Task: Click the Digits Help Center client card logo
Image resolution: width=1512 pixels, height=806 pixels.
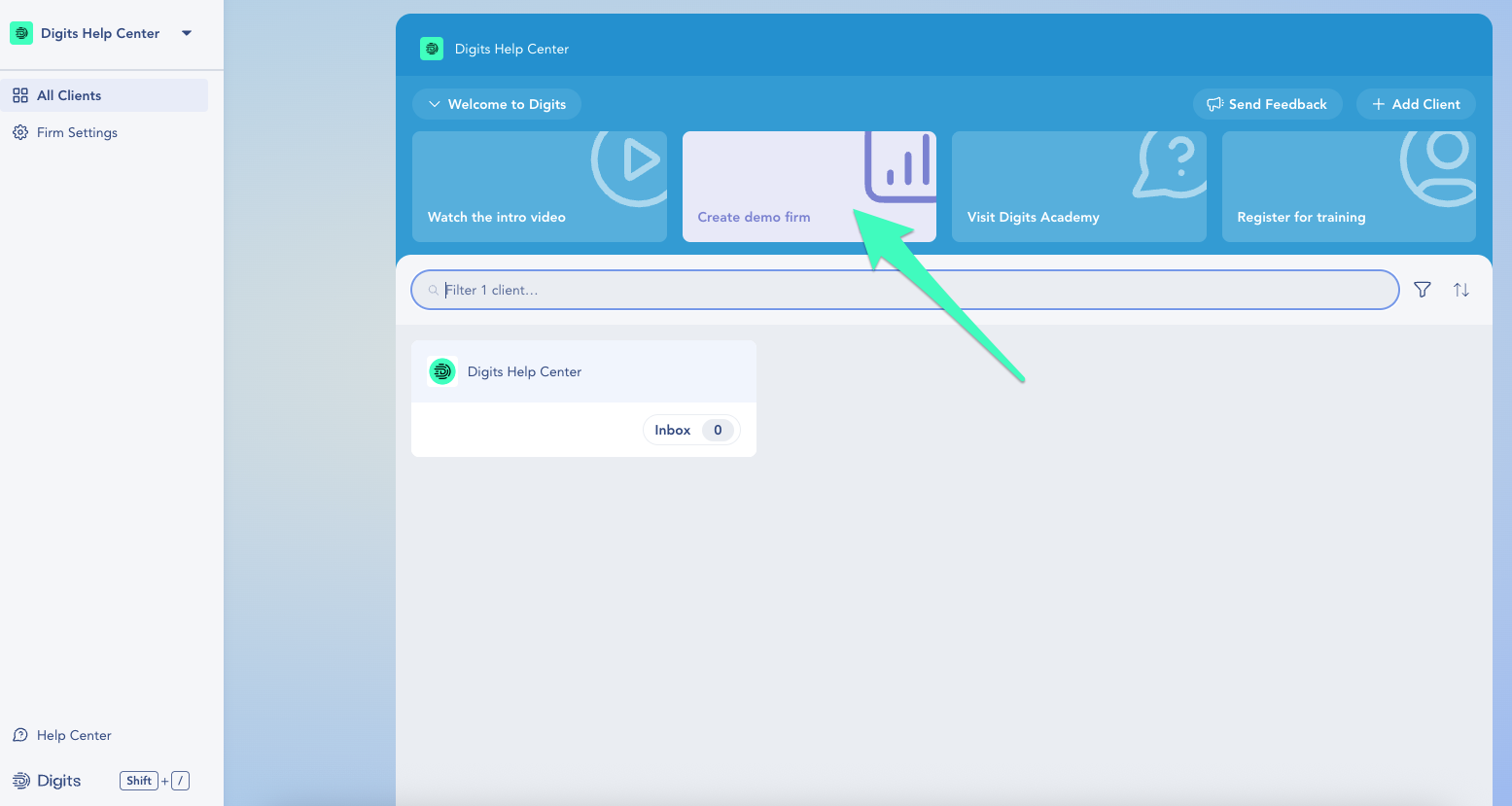Action: pyautogui.click(x=442, y=371)
